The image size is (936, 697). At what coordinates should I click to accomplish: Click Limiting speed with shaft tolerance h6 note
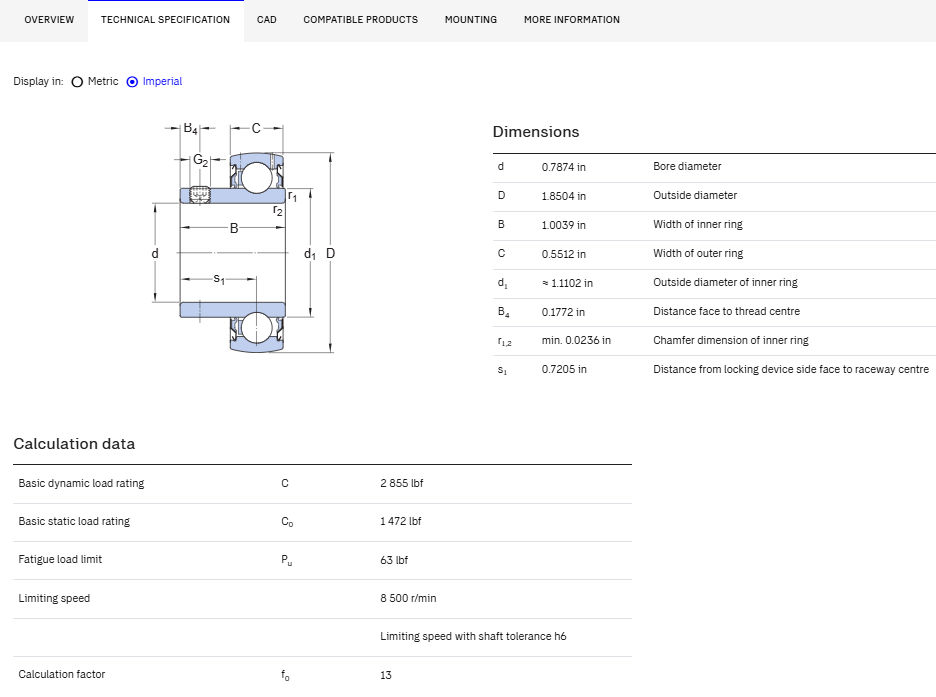[x=473, y=637]
